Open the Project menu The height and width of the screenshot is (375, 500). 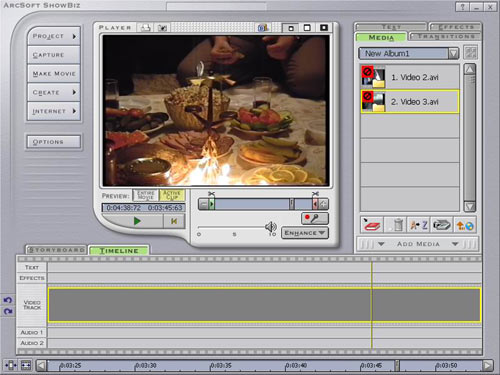54,36
